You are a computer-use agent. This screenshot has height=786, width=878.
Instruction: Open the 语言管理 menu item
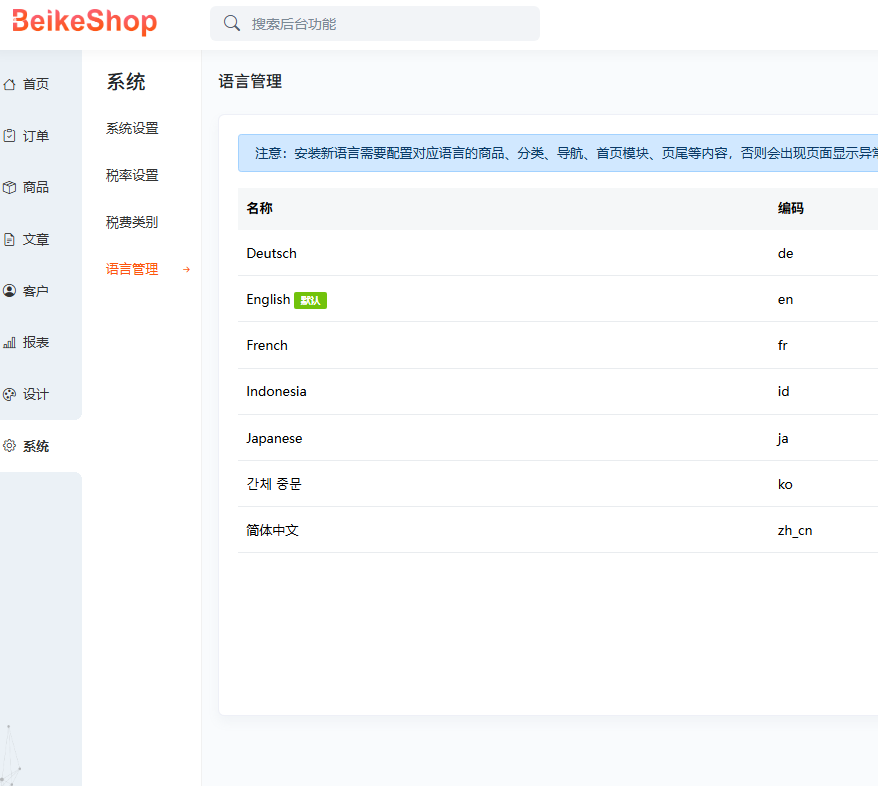point(131,268)
